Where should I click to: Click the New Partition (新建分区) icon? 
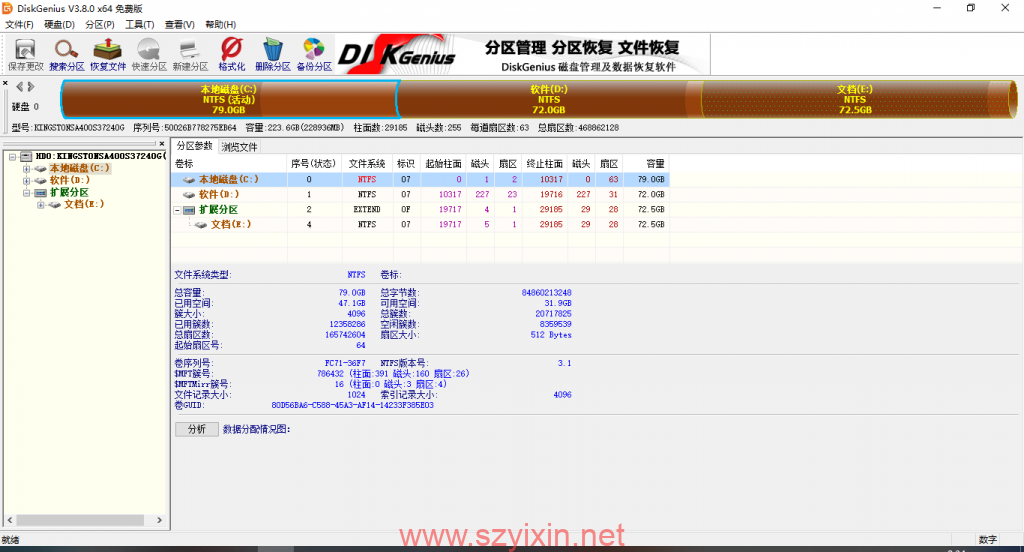(190, 54)
